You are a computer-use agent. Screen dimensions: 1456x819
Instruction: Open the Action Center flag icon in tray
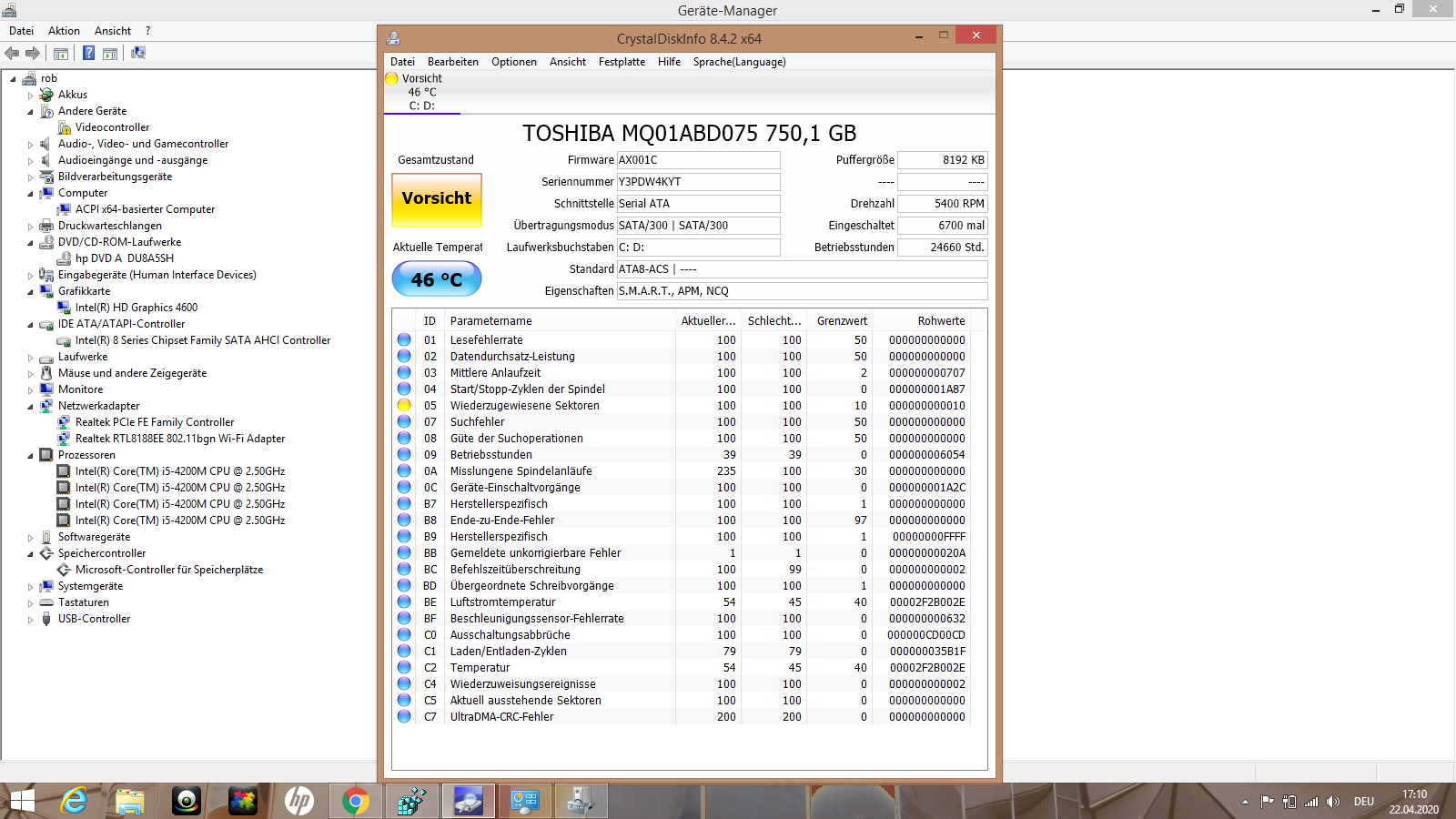(1267, 802)
